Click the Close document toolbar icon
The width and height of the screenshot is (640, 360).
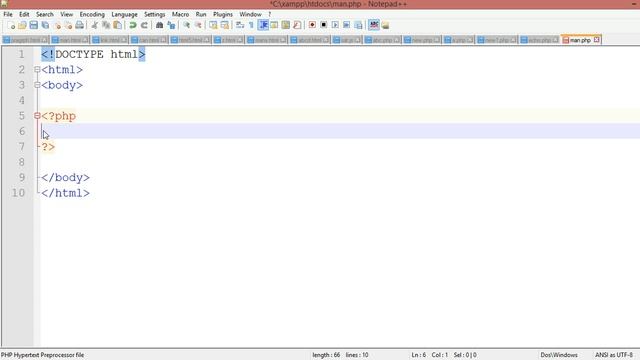[57, 25]
